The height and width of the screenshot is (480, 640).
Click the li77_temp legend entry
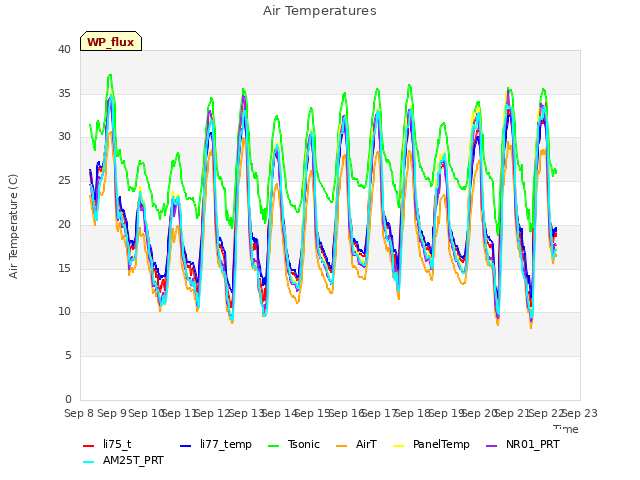(216, 444)
